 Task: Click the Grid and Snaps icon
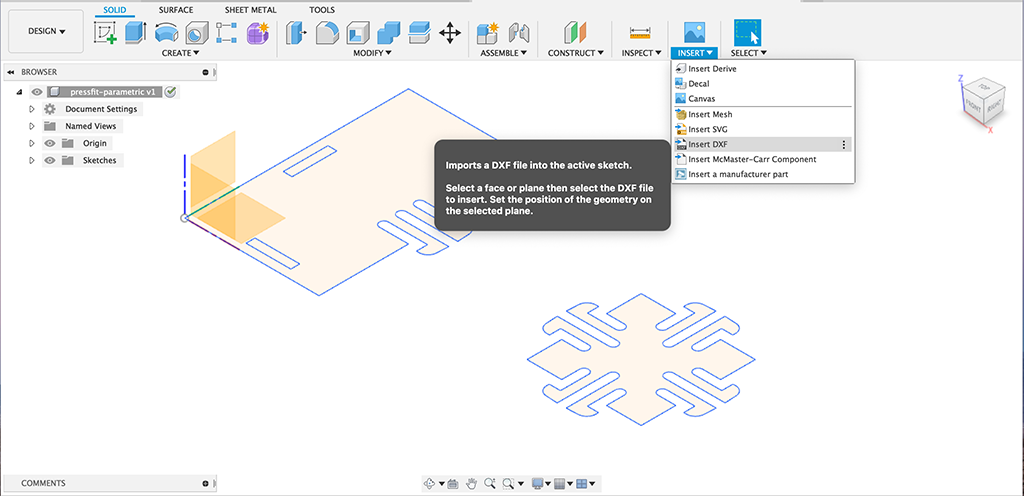tap(559, 484)
